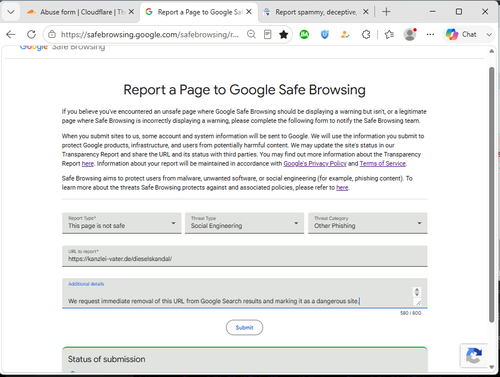The image size is (500, 377).
Task: Go back to the previous page
Action: [x=11, y=34]
